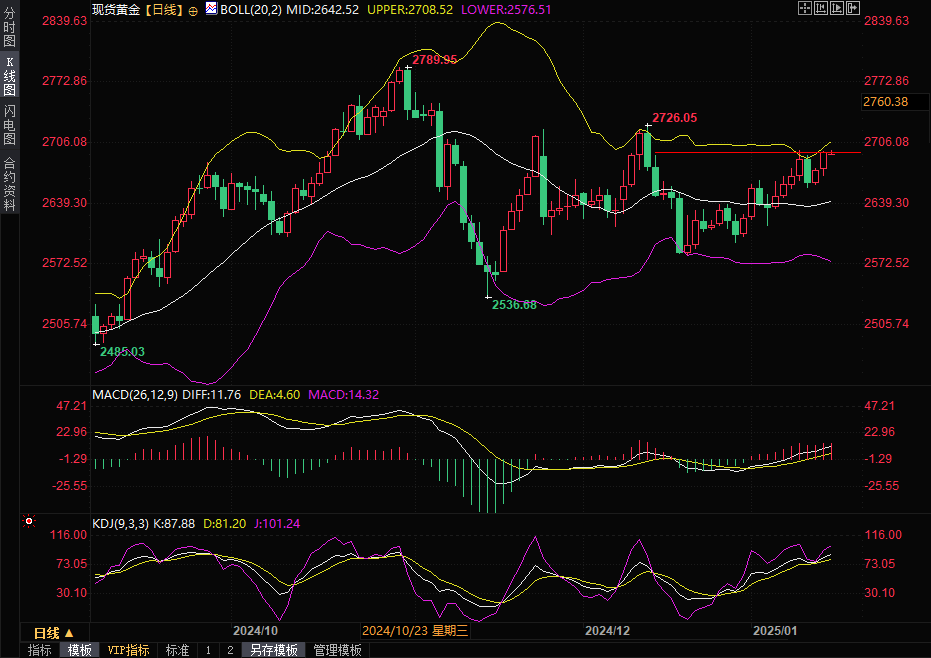Open 合约资料 contract info tab

point(9,183)
